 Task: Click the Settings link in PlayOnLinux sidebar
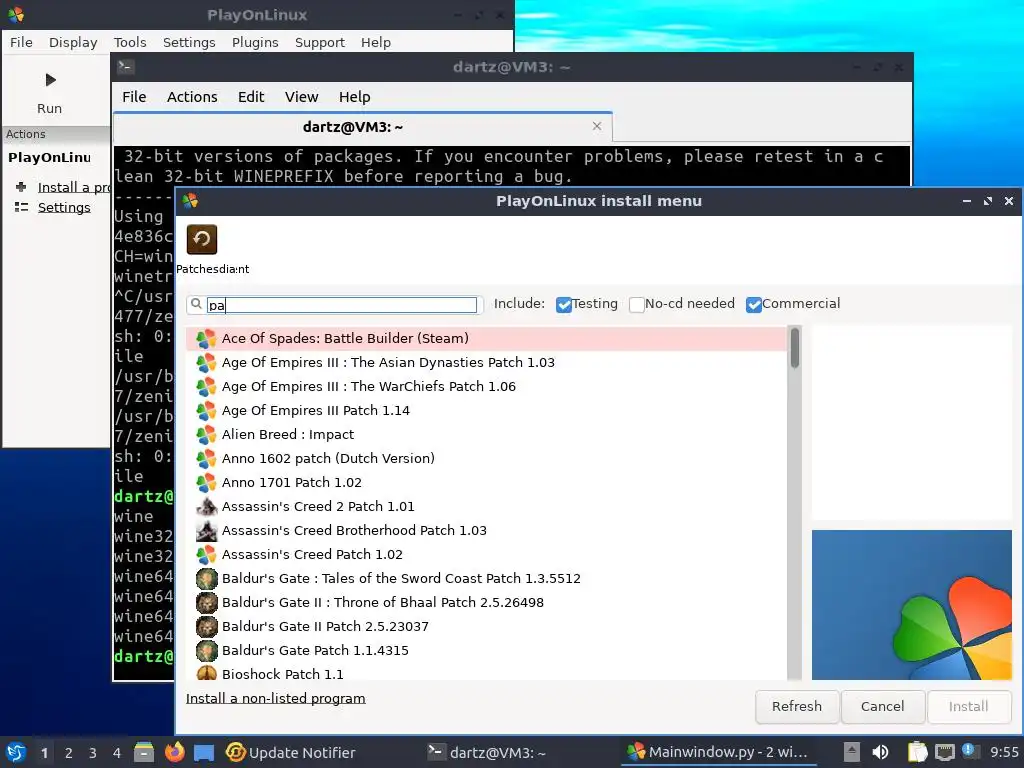[64, 207]
